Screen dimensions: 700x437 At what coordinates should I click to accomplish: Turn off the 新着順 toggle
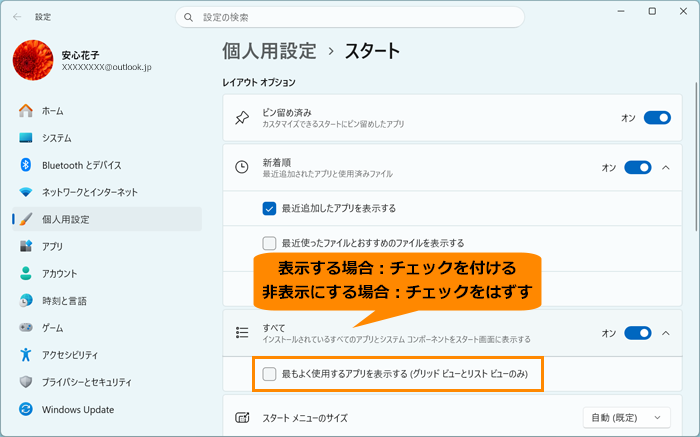pyautogui.click(x=638, y=167)
